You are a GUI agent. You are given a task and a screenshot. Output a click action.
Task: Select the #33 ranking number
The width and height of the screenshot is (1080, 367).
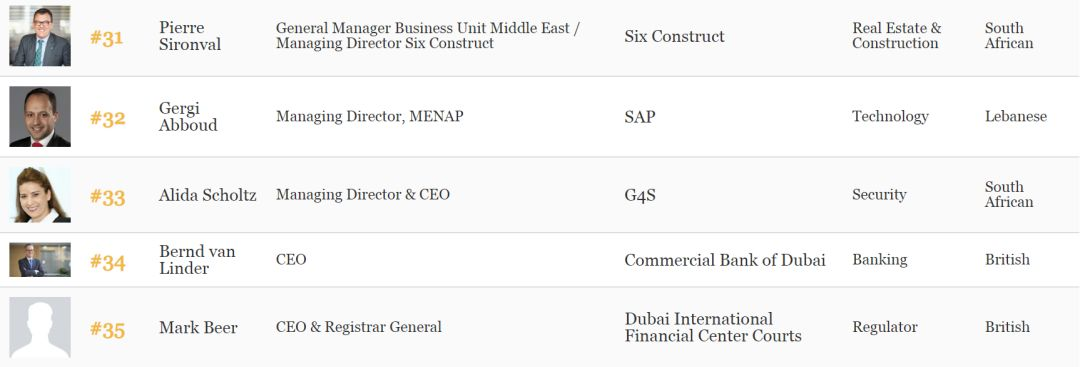click(107, 197)
